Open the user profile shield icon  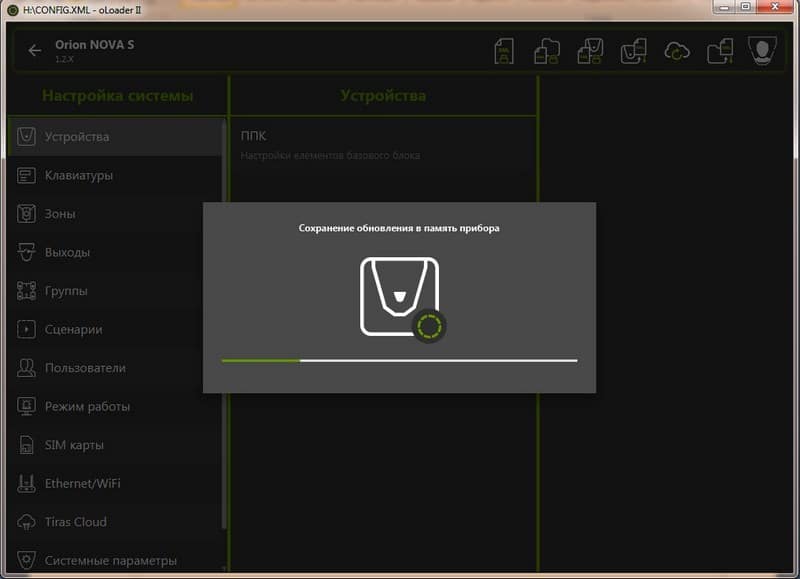(x=762, y=51)
